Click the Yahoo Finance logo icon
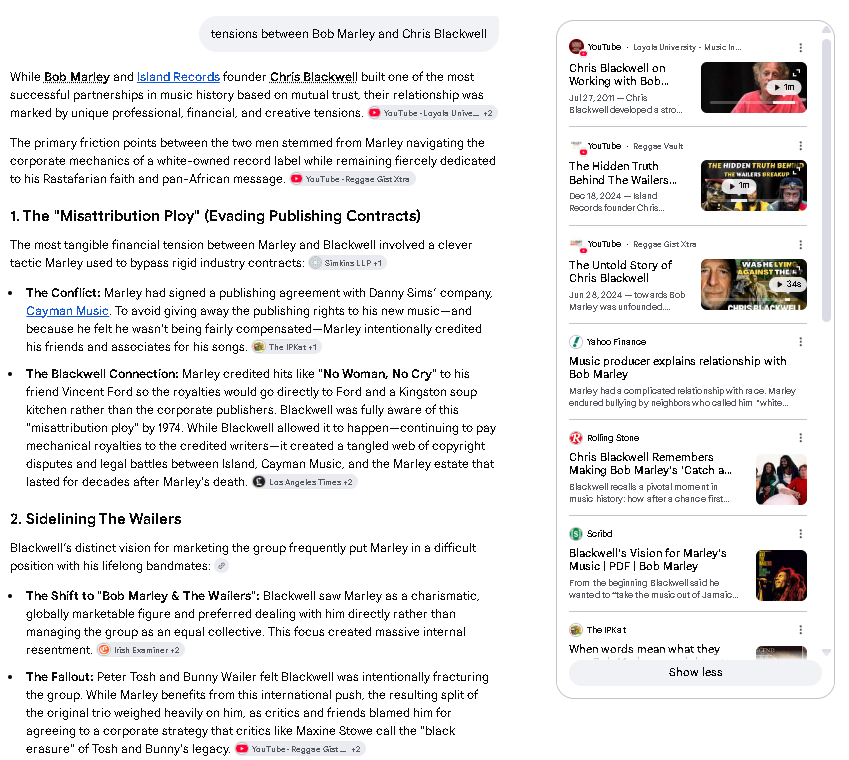 pos(576,342)
